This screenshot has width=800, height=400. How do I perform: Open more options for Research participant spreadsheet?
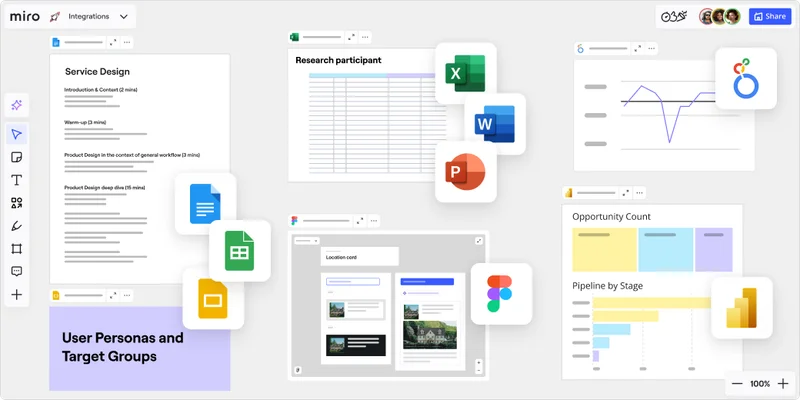[365, 37]
